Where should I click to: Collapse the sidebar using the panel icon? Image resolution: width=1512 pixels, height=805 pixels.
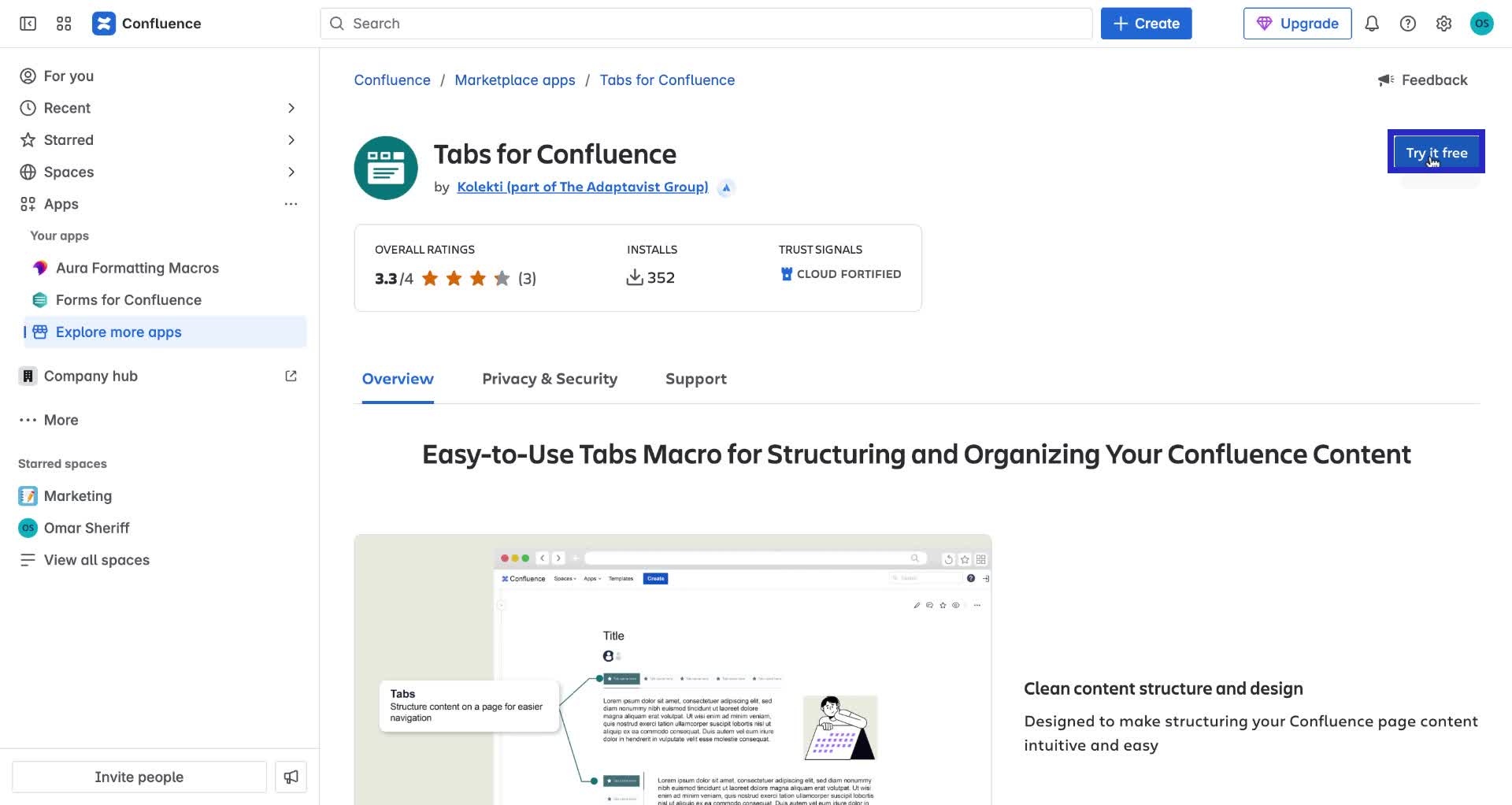tap(27, 24)
